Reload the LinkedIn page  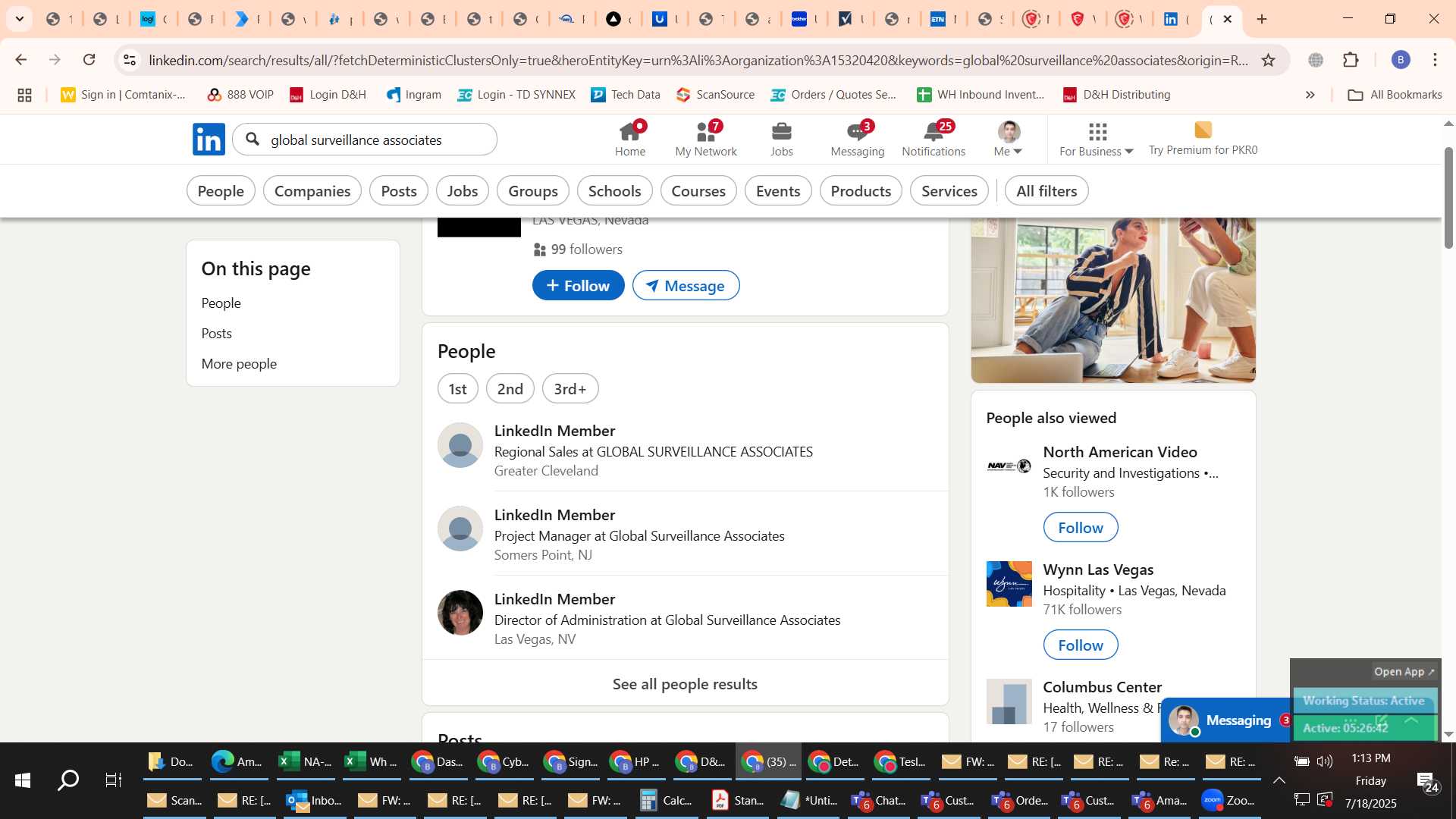[x=89, y=60]
